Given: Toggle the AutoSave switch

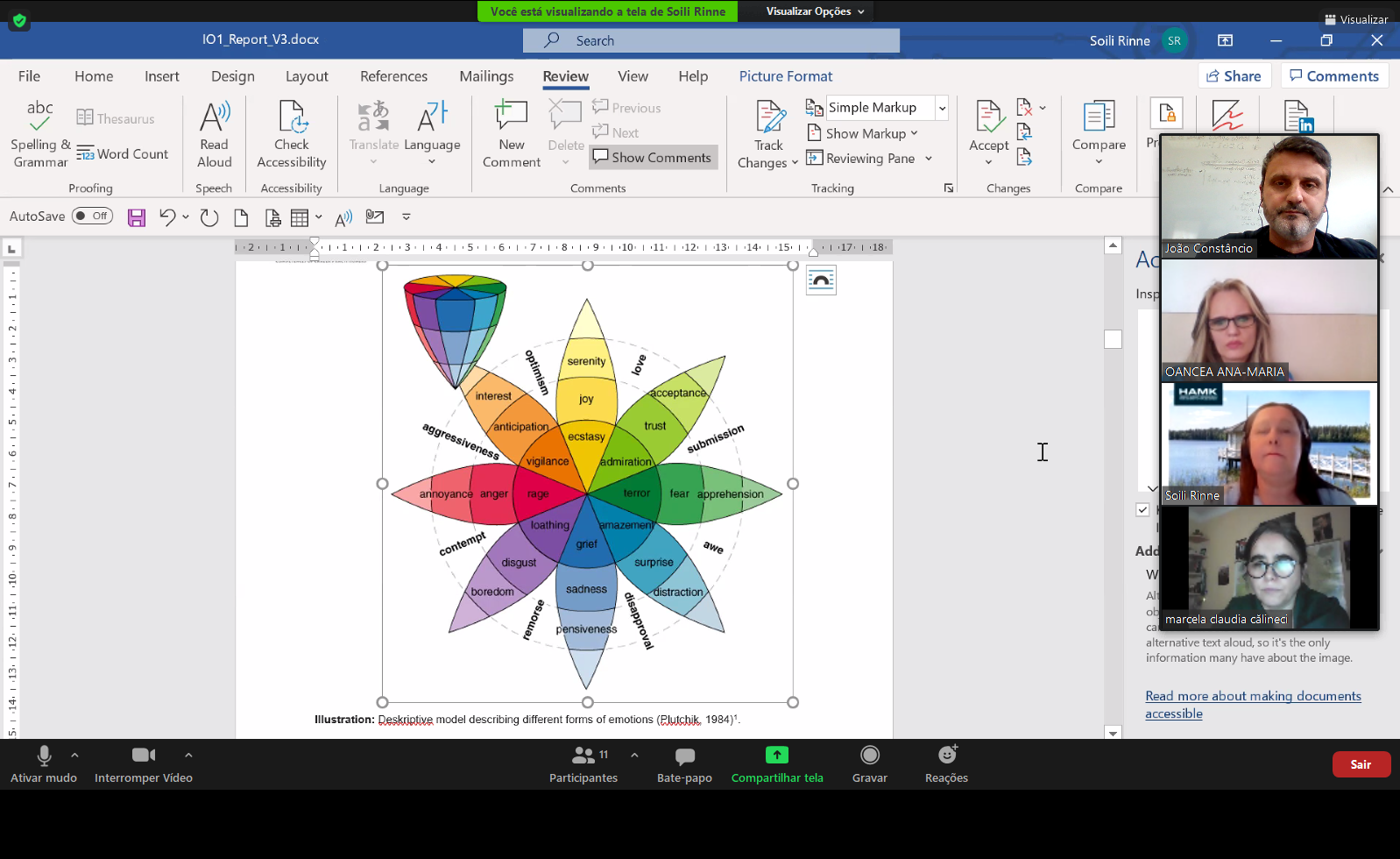Looking at the screenshot, I should pos(92,217).
